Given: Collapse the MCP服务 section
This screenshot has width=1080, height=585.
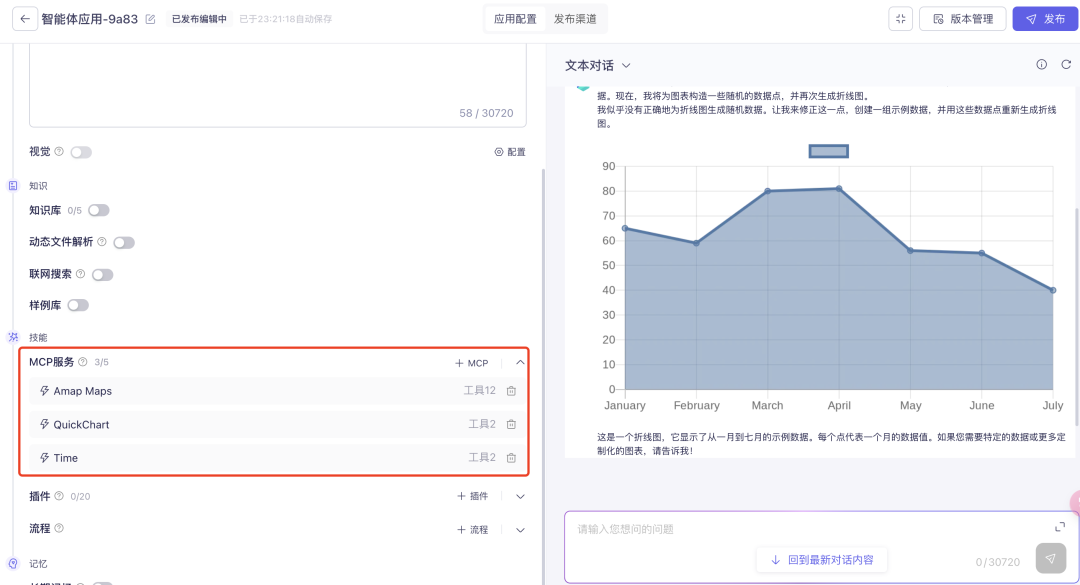Looking at the screenshot, I should click(x=520, y=363).
